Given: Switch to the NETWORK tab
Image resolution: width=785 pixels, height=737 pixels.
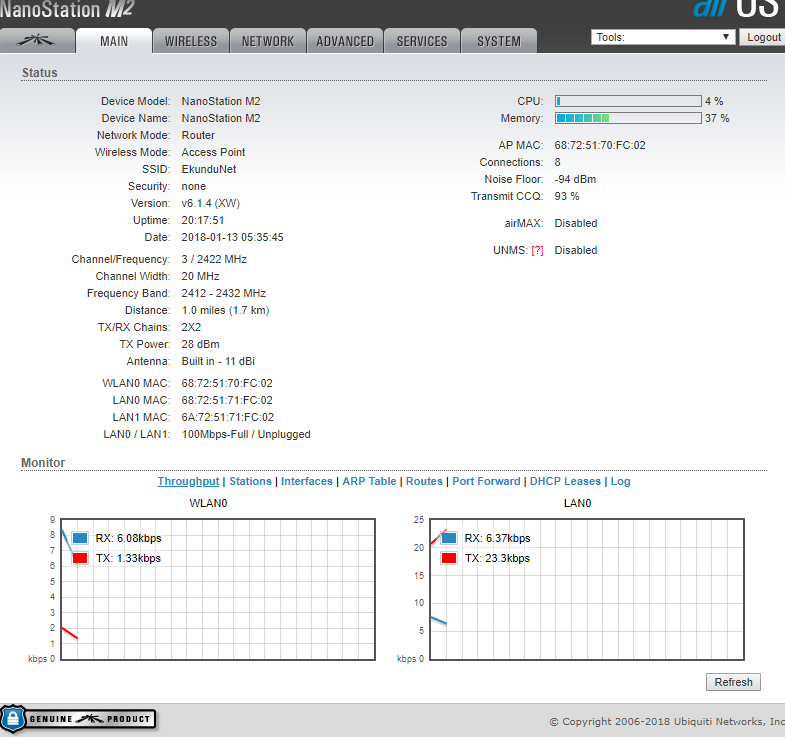Looking at the screenshot, I should 268,41.
